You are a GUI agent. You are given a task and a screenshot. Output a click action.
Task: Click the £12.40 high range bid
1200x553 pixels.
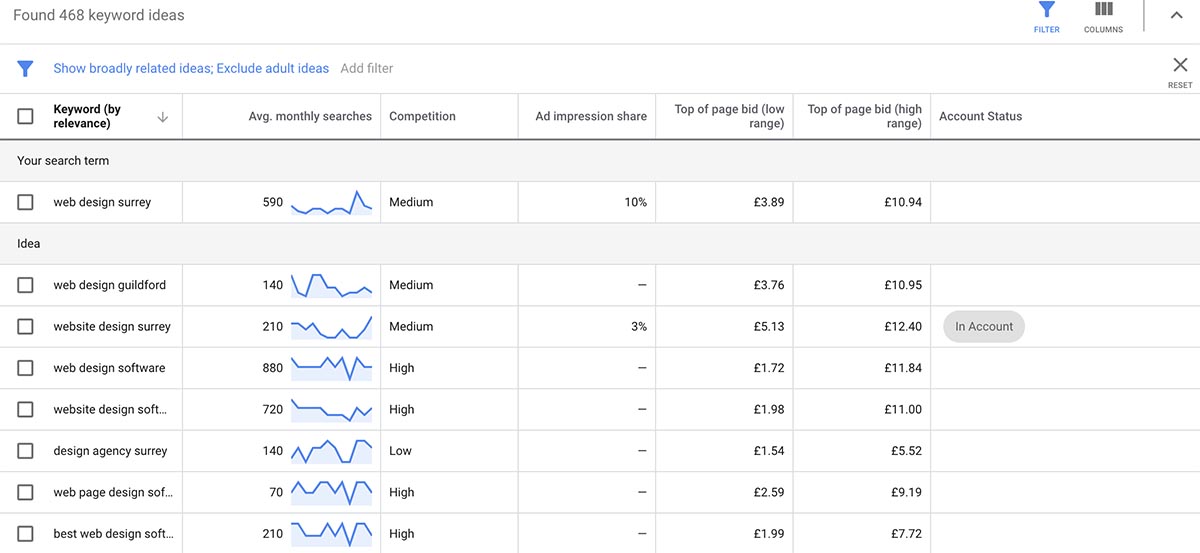click(x=903, y=326)
